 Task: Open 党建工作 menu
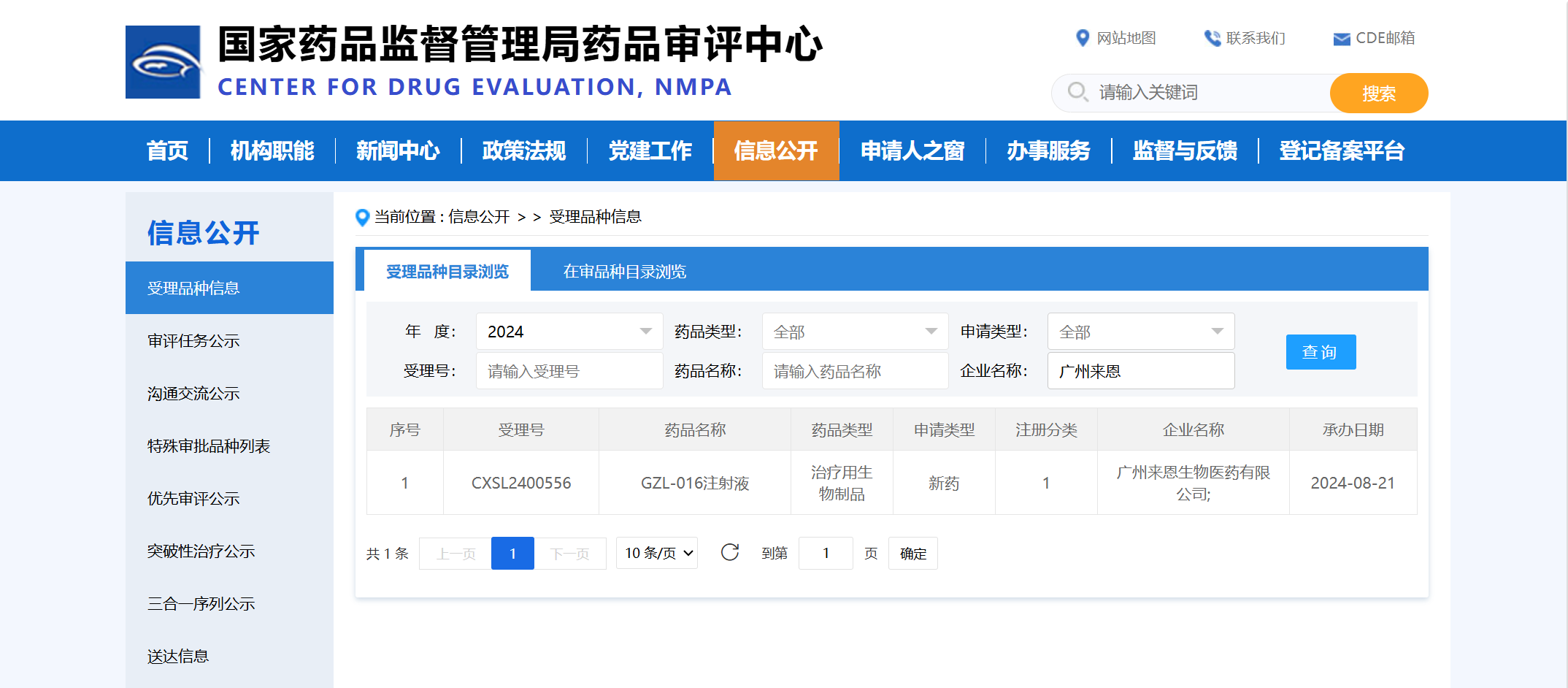650,150
